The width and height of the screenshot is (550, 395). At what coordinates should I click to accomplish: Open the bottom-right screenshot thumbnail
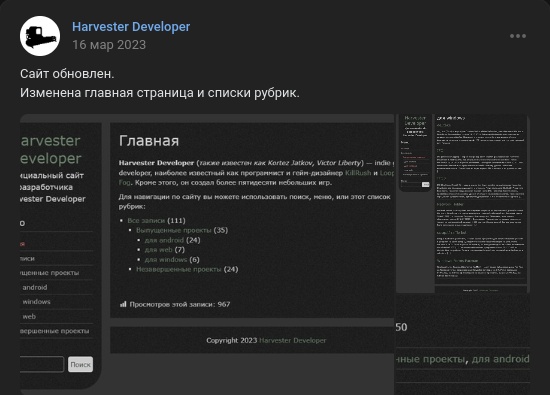pos(463,344)
